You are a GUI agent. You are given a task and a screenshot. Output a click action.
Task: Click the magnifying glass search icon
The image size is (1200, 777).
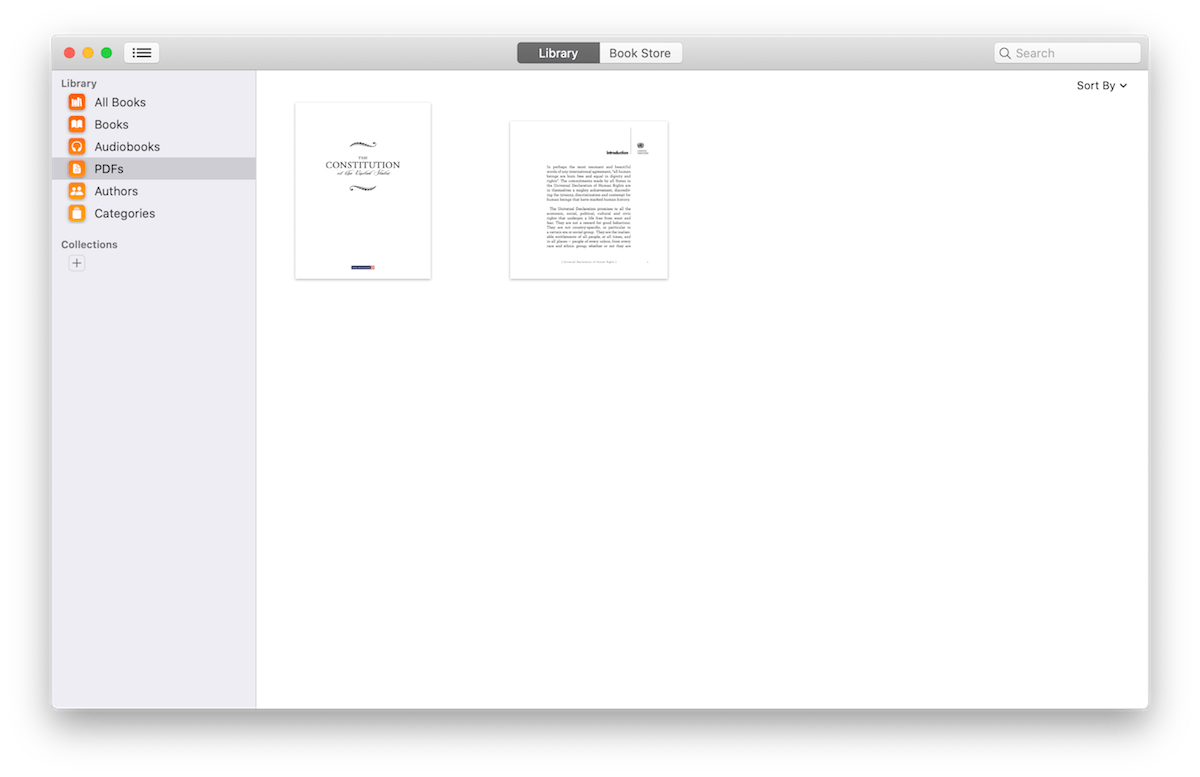1005,54
